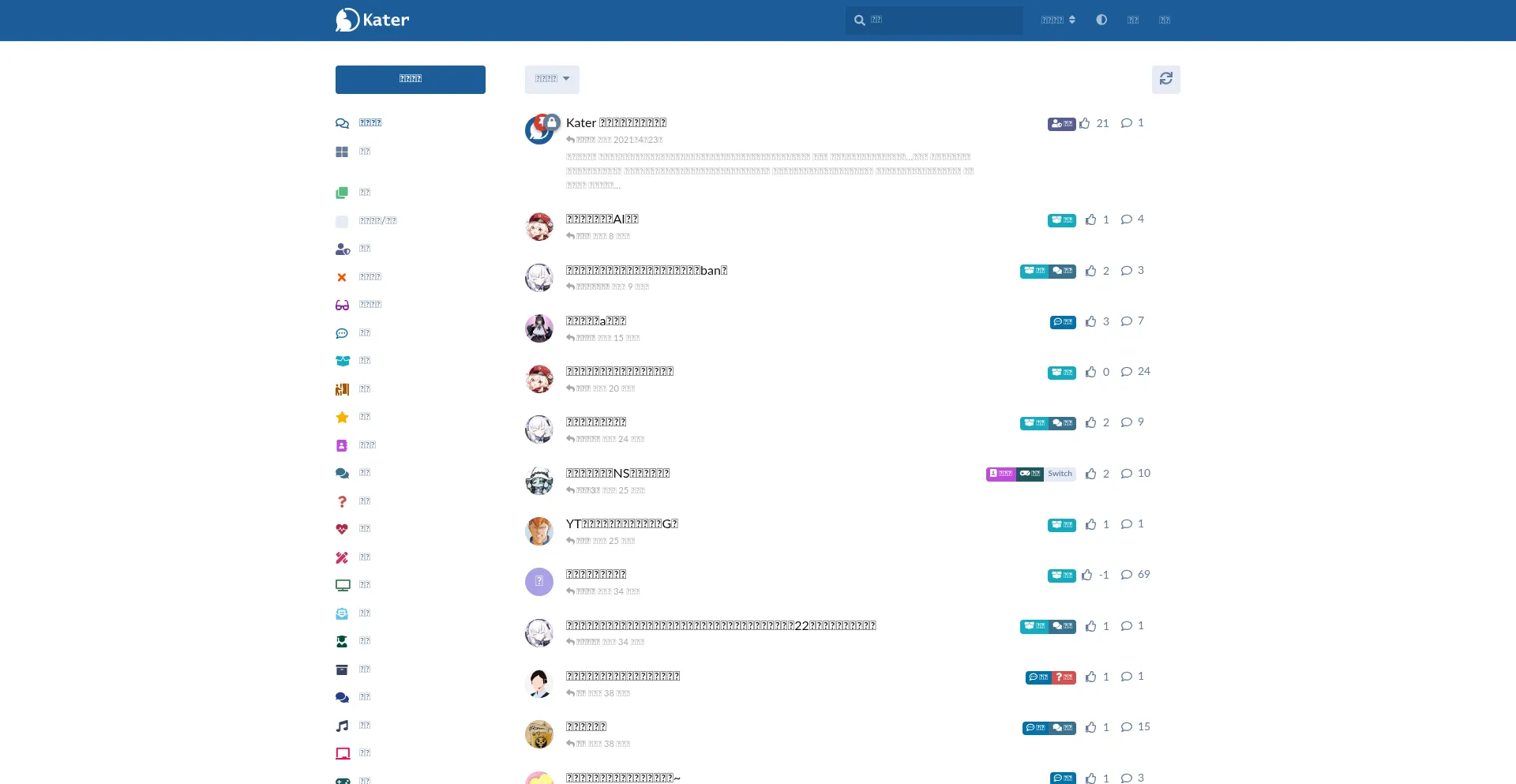Viewport: 1516px width, 784px height.
Task: Open the header dropdown with up-down arrows
Action: [x=1058, y=20]
